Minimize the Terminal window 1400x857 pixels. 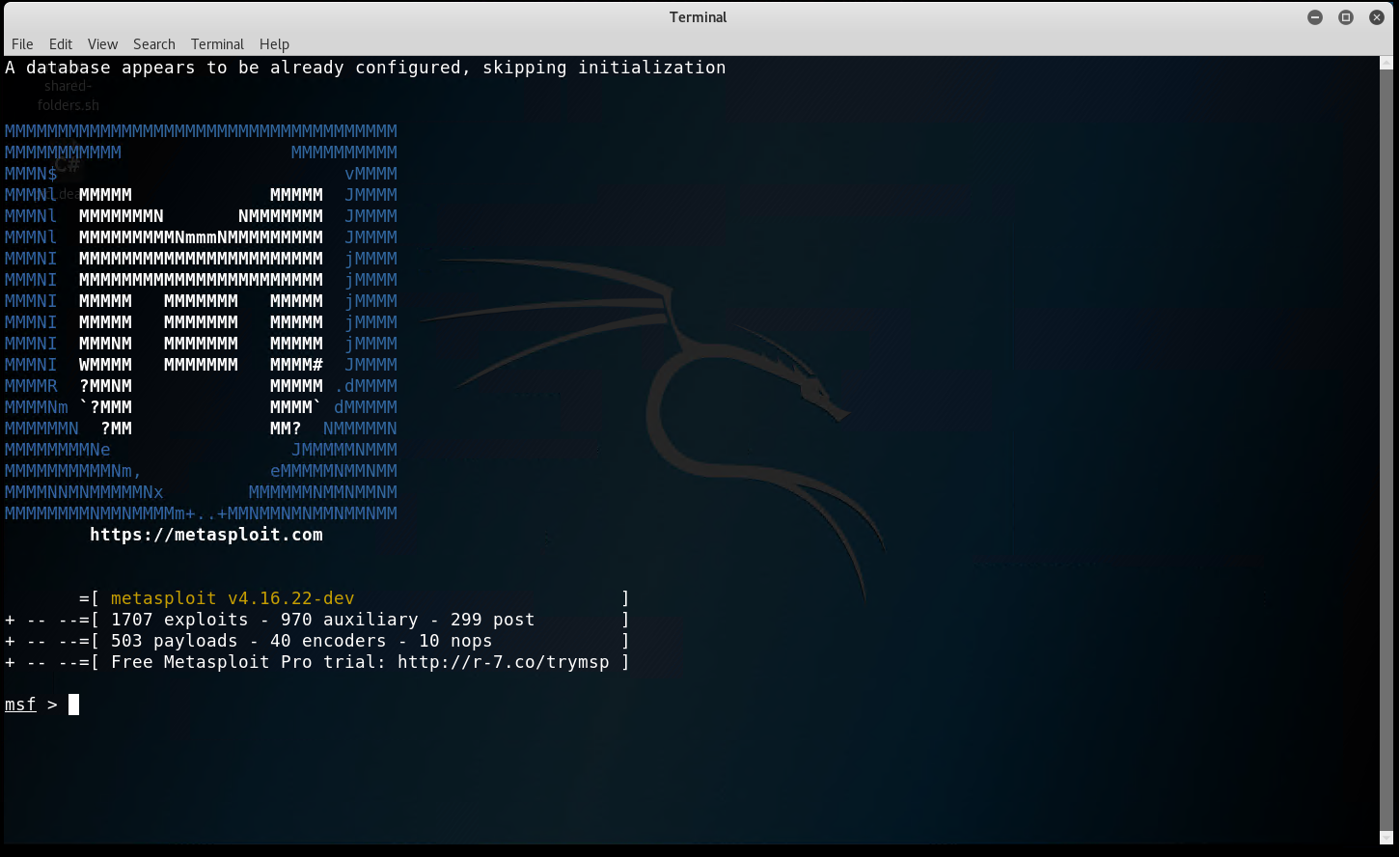[x=1315, y=17]
